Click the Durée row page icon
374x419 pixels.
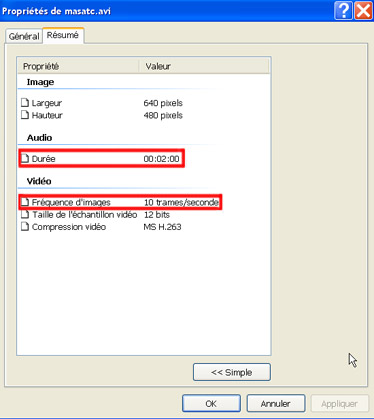[x=25, y=158]
